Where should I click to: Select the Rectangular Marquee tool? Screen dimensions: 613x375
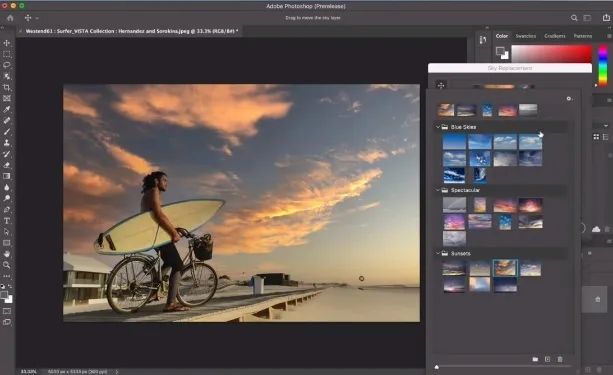click(x=7, y=54)
